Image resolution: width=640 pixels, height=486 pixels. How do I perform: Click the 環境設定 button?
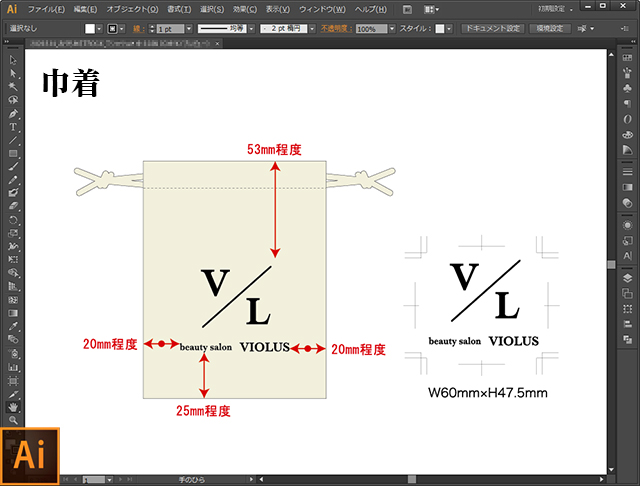pyautogui.click(x=549, y=29)
